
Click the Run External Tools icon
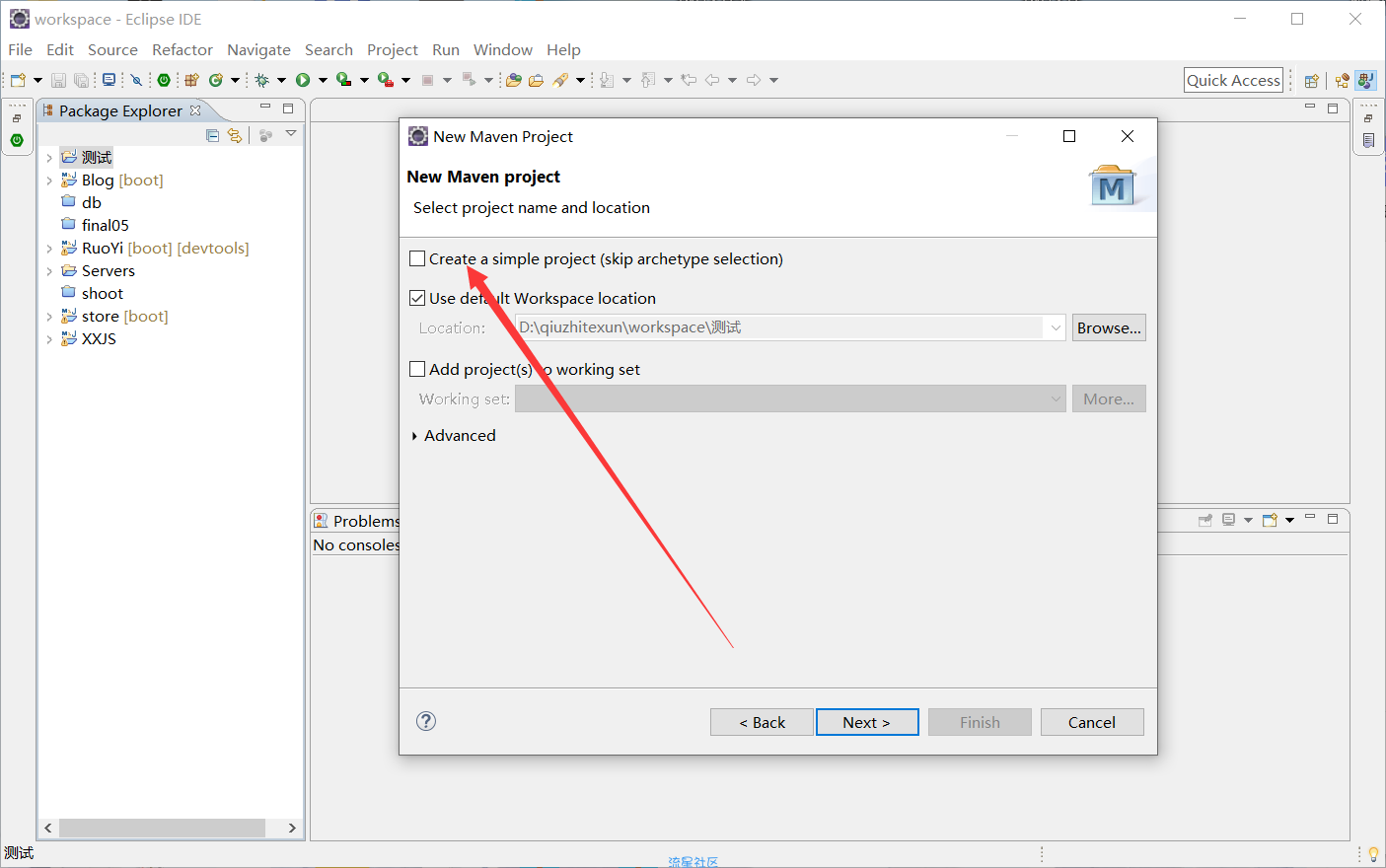(x=386, y=80)
